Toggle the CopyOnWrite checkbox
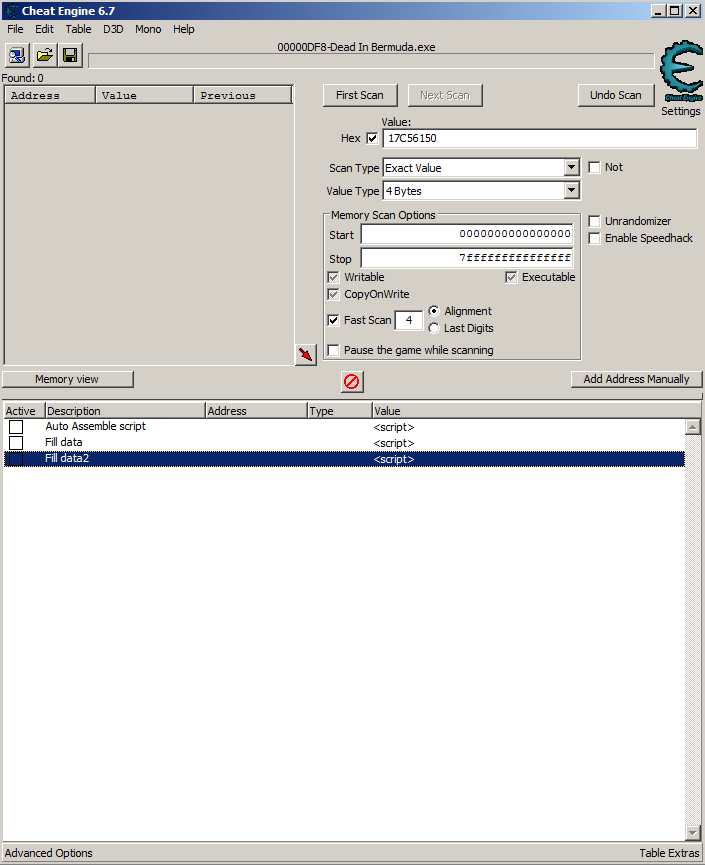 point(333,294)
